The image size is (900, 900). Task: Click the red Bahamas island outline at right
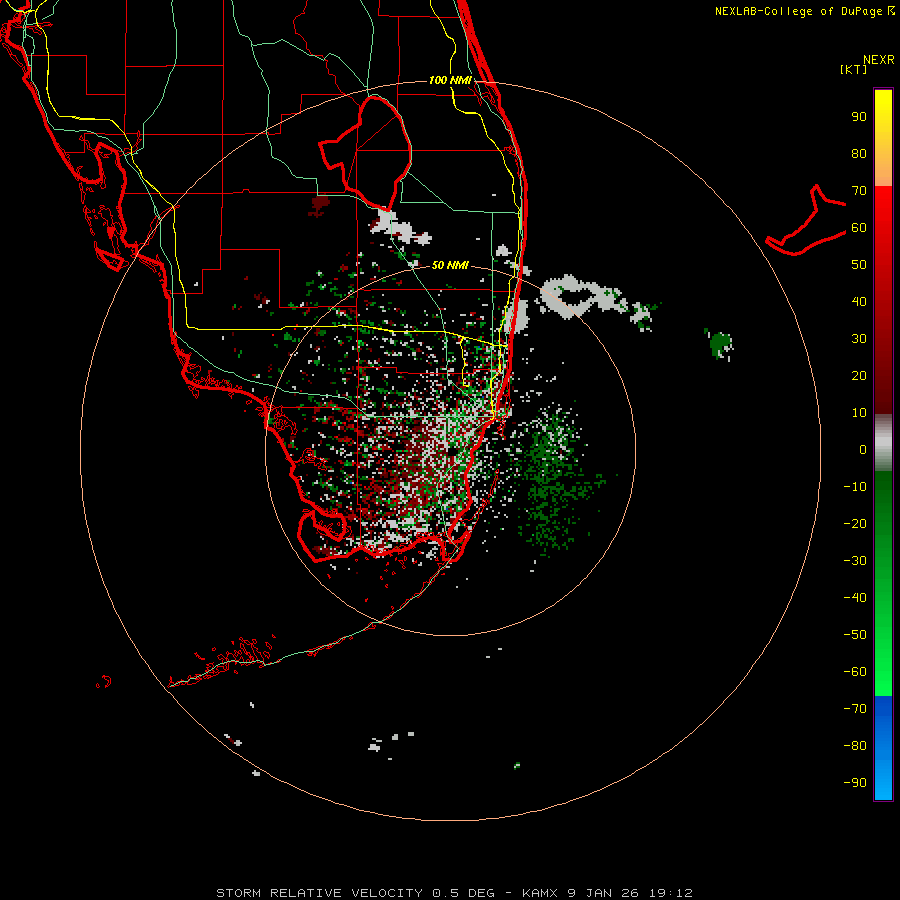(806, 220)
